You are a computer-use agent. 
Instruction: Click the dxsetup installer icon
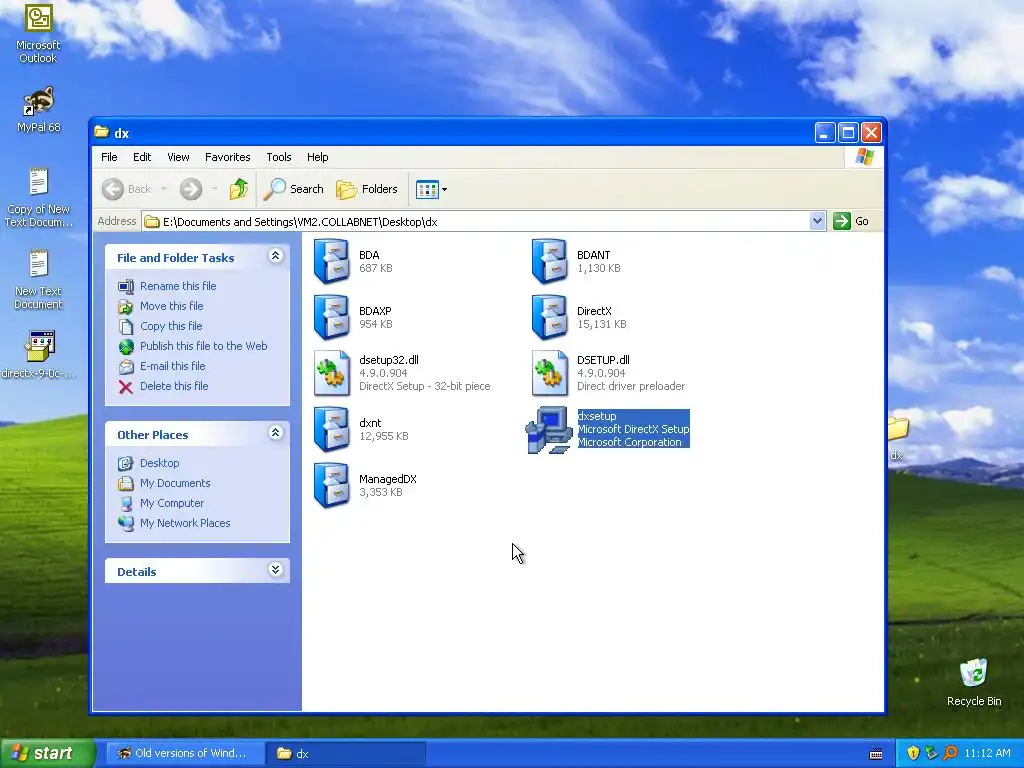pos(549,429)
